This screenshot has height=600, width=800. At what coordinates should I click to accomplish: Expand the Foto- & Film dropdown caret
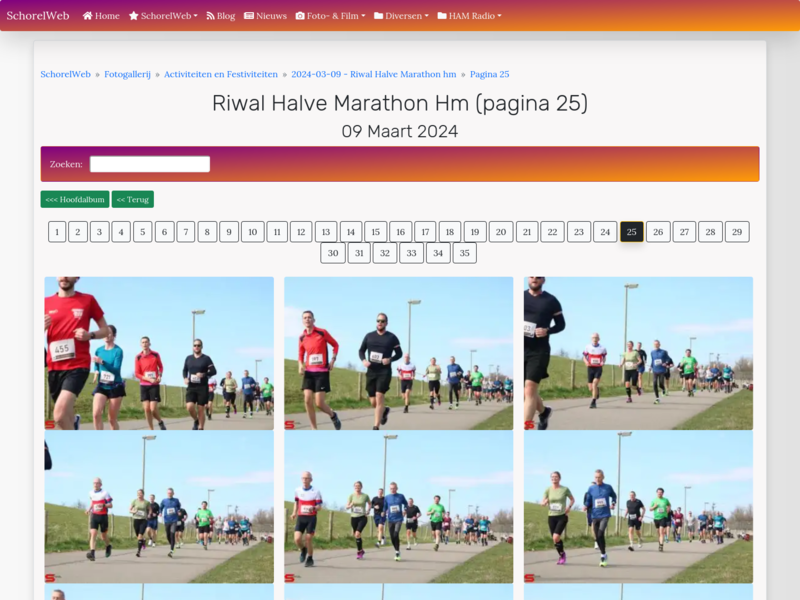pos(363,16)
